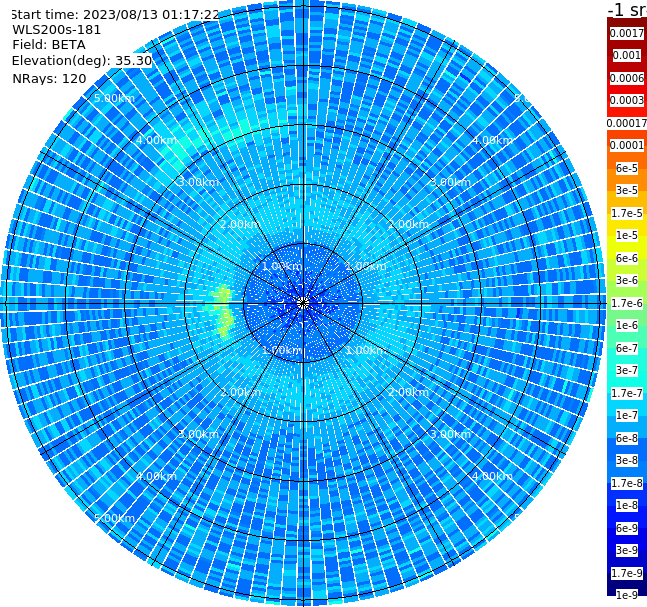This screenshot has width=647, height=607.
Task: Click the Start time 2023/08/13 01:17:22 text
Action: [115, 14]
